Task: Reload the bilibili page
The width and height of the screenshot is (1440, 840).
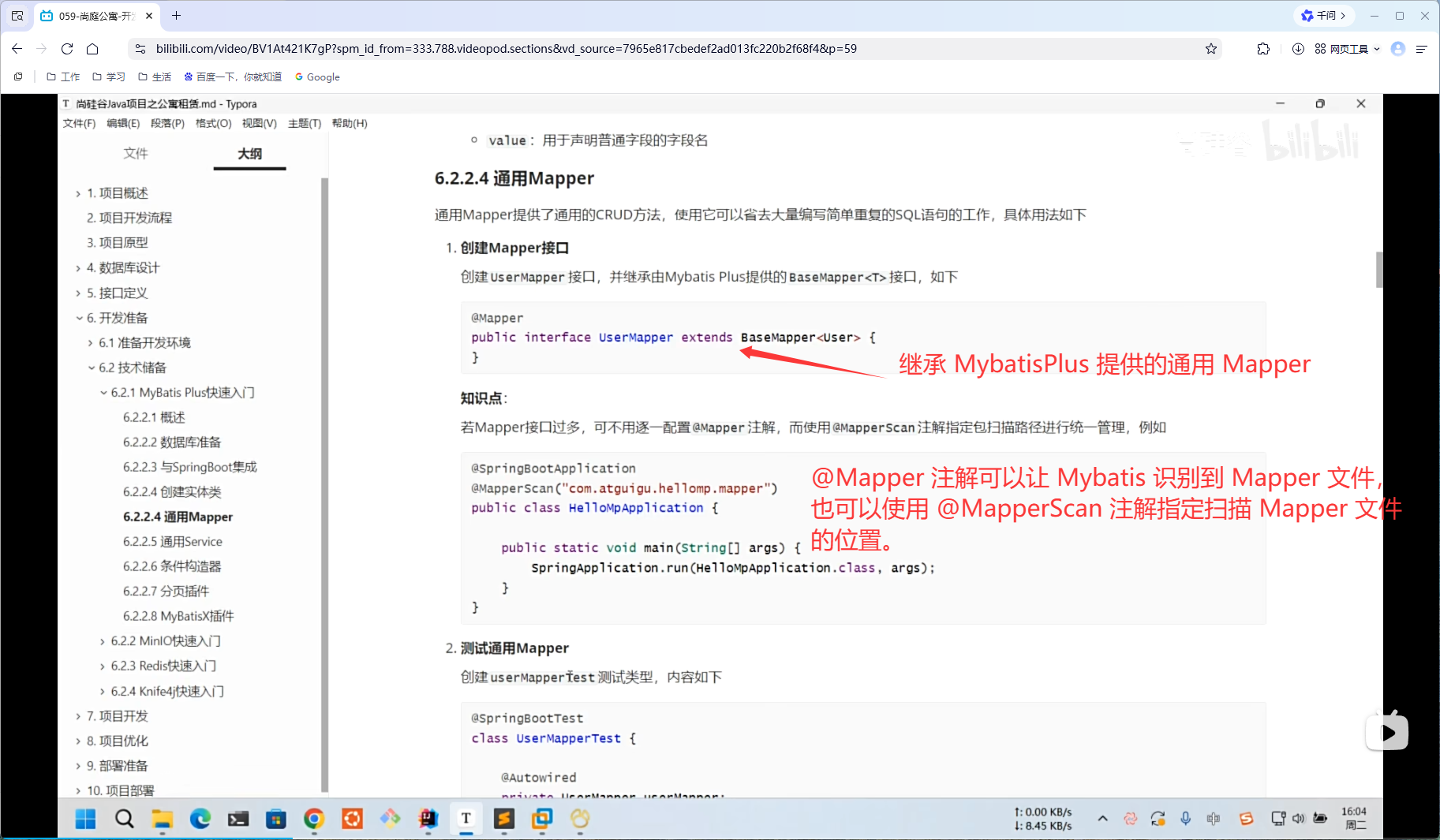Action: tap(67, 49)
